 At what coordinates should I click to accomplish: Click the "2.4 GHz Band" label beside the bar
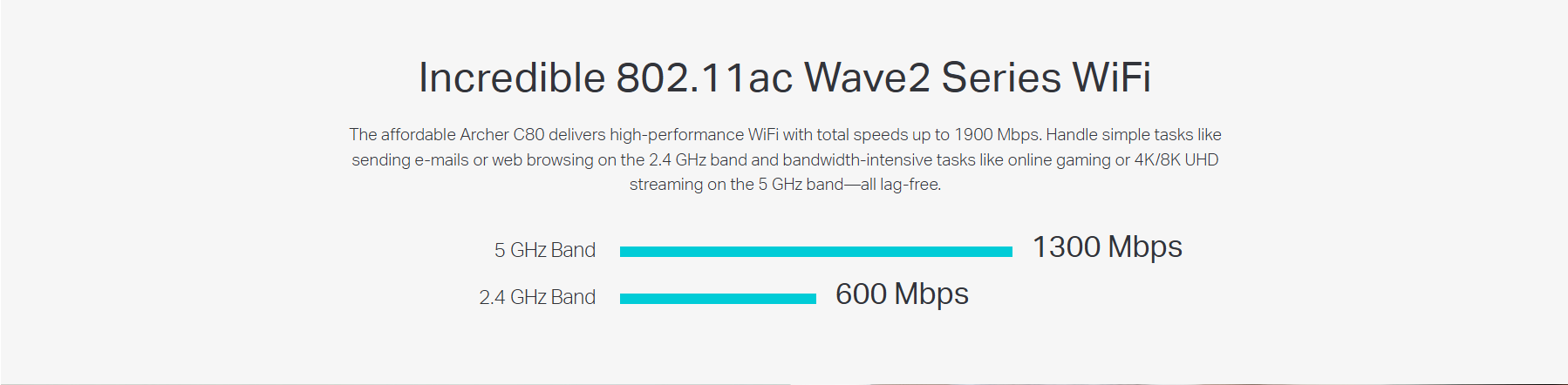537,298
